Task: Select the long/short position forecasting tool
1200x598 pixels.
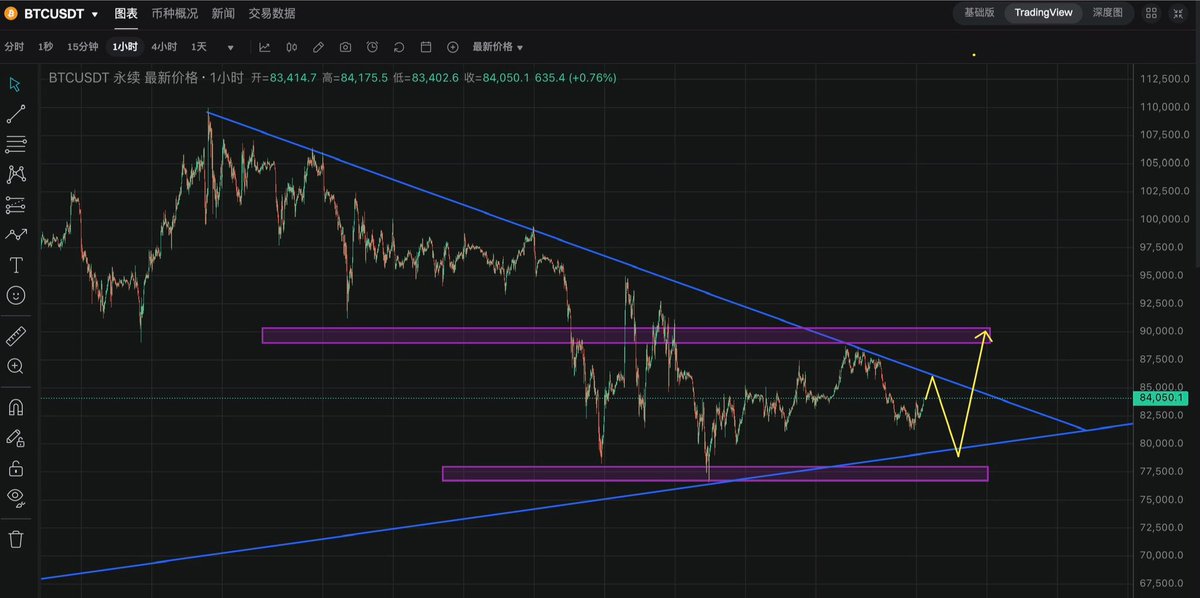Action: [x=15, y=205]
